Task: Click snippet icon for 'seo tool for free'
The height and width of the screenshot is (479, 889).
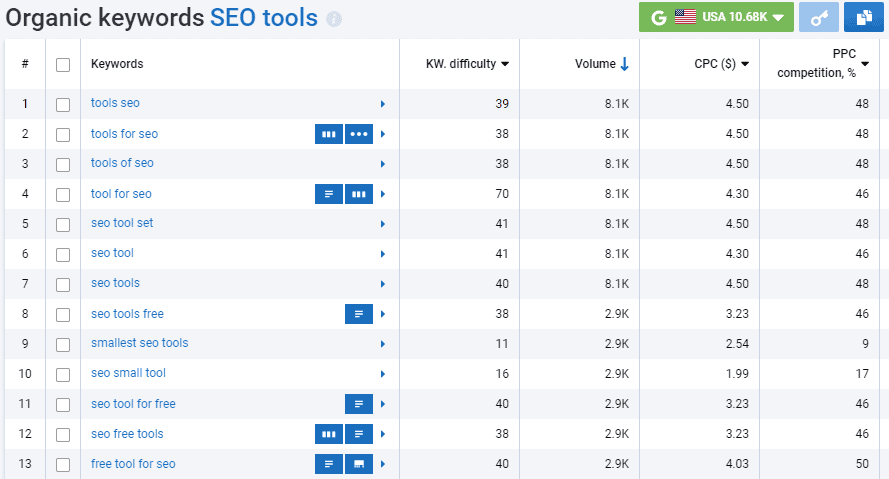Action: point(359,404)
